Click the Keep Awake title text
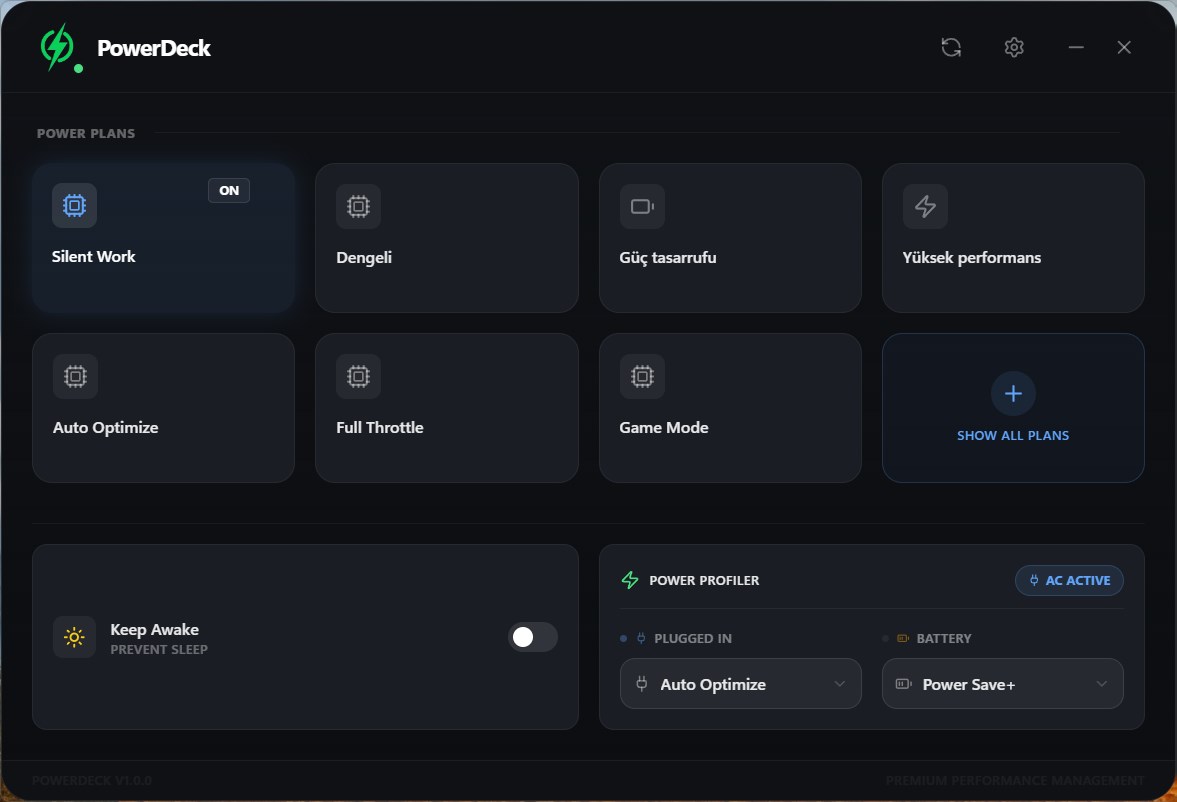The width and height of the screenshot is (1177, 802). tap(155, 629)
